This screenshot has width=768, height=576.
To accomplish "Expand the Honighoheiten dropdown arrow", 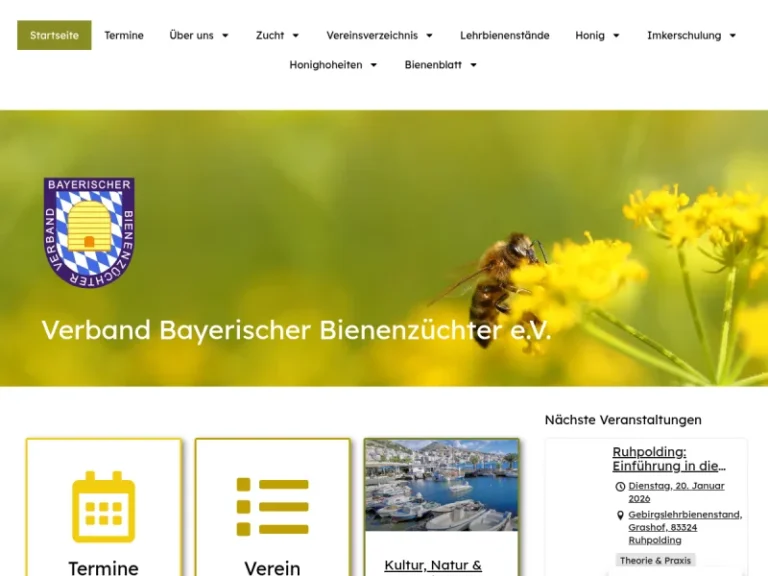I will (374, 65).
